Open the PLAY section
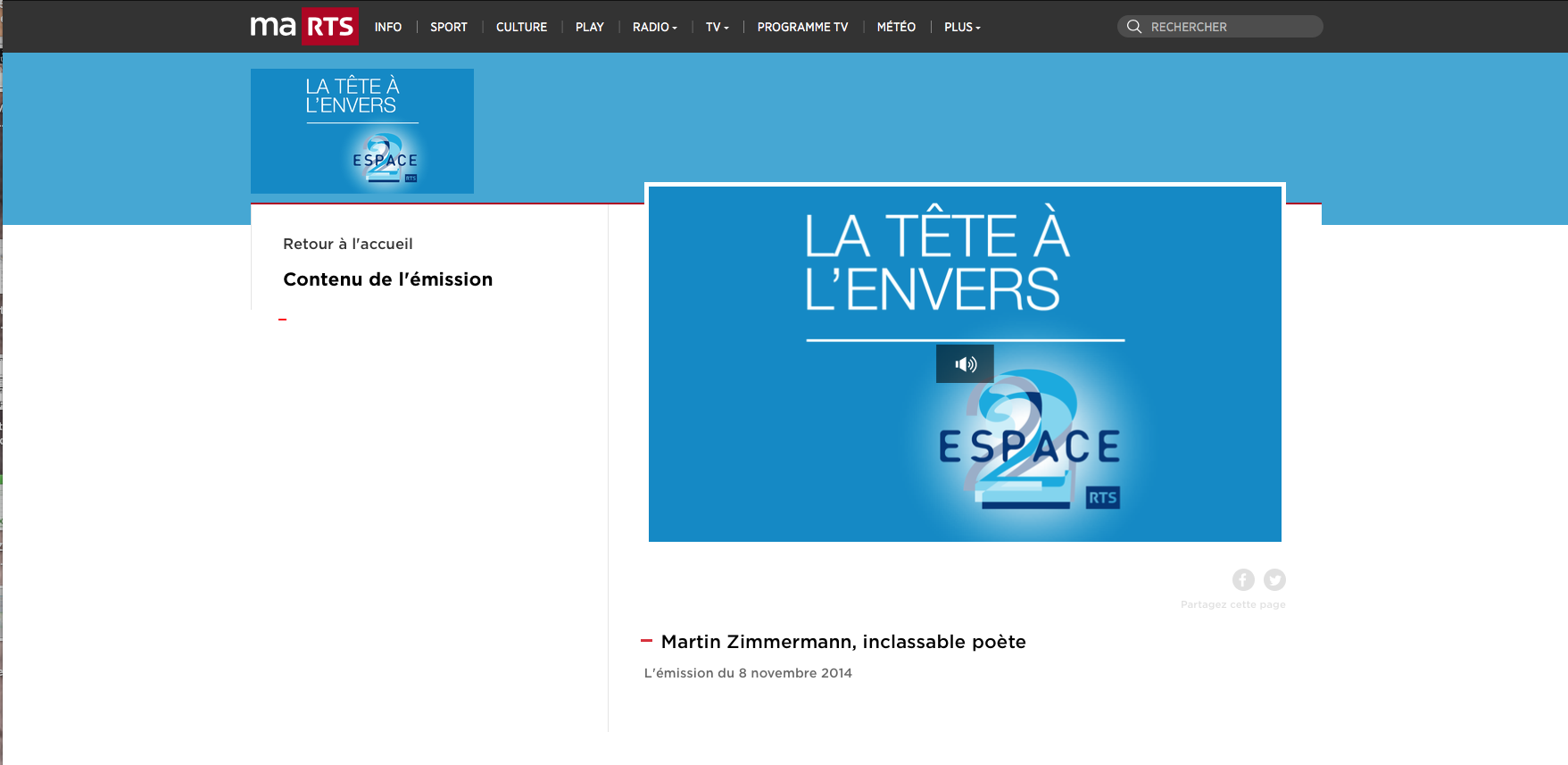The height and width of the screenshot is (765, 1568). [x=590, y=28]
